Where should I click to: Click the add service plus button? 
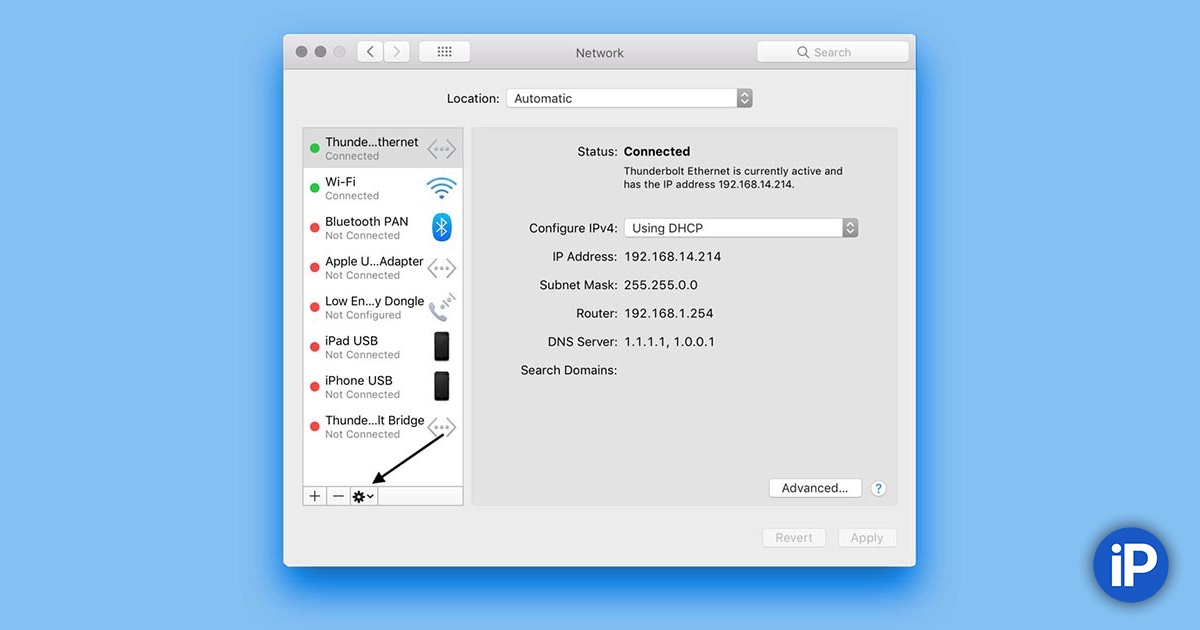315,496
